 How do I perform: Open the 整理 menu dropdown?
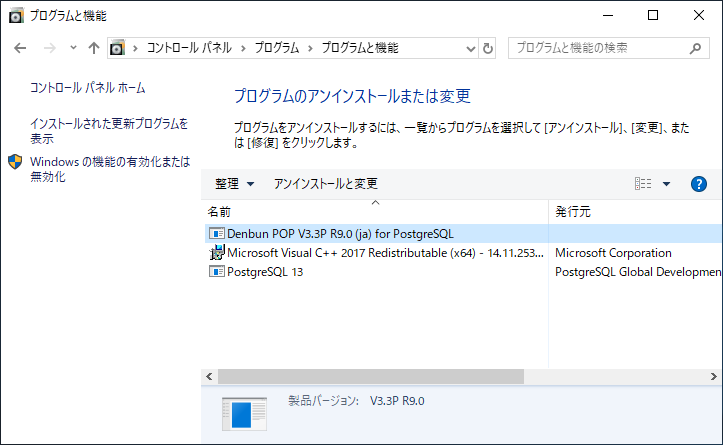[234, 184]
